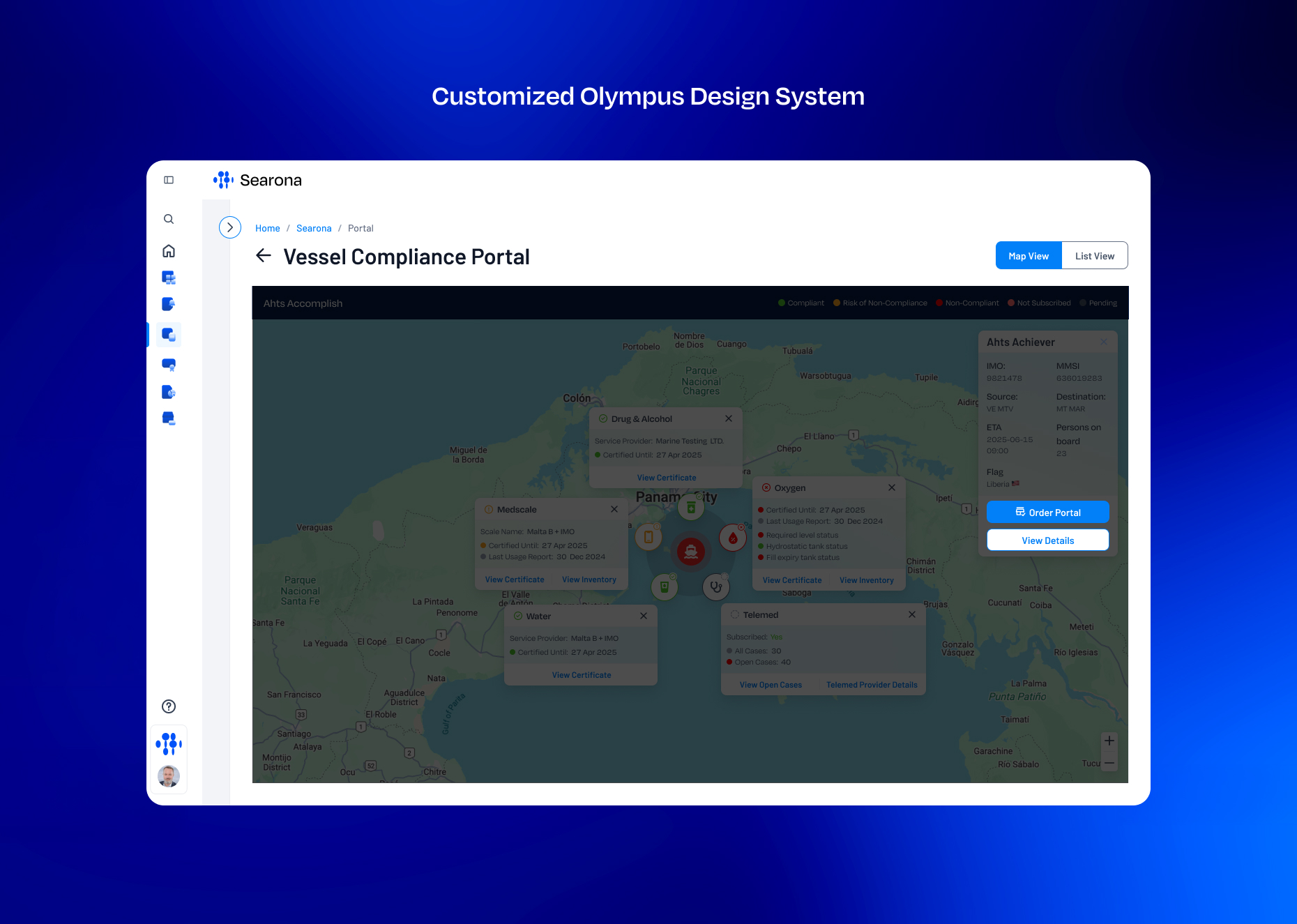Click the Order Portal button
The height and width of the screenshot is (924, 1297).
1048,512
